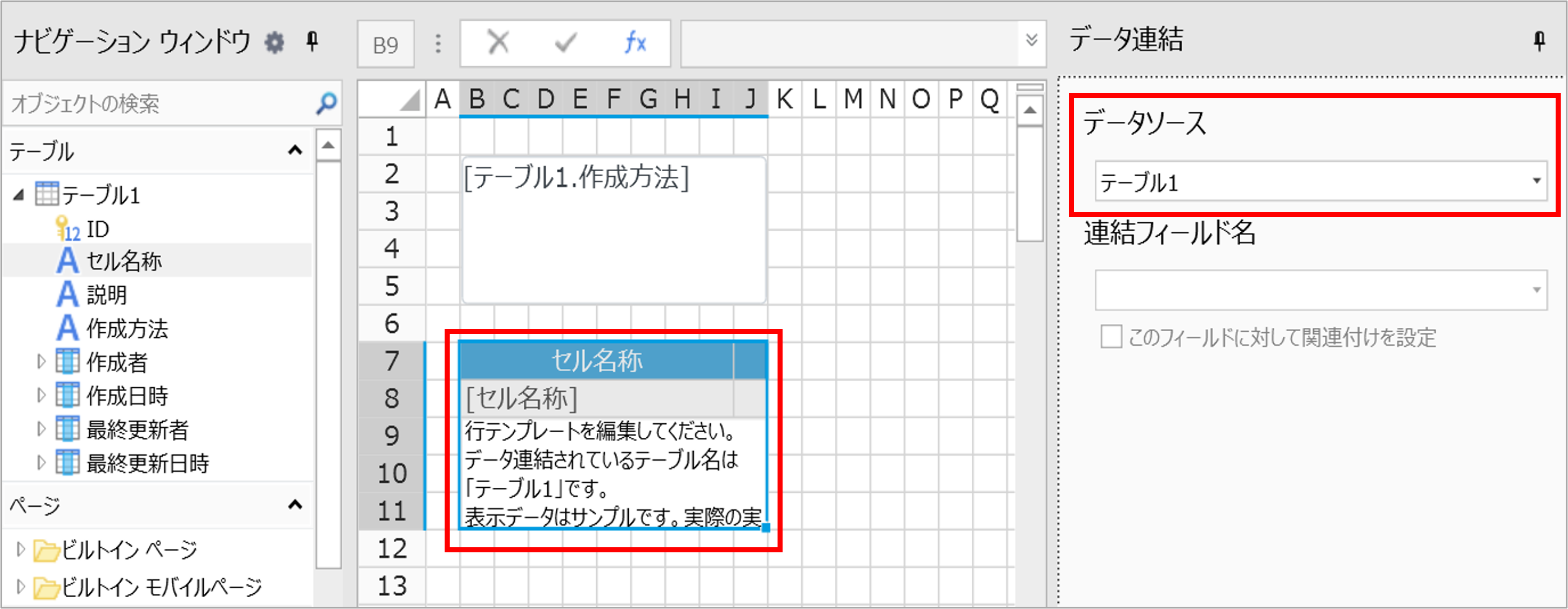Image resolution: width=1568 pixels, height=609 pixels.
Task: Click navigation tree scroll-up arrow
Action: click(x=328, y=145)
